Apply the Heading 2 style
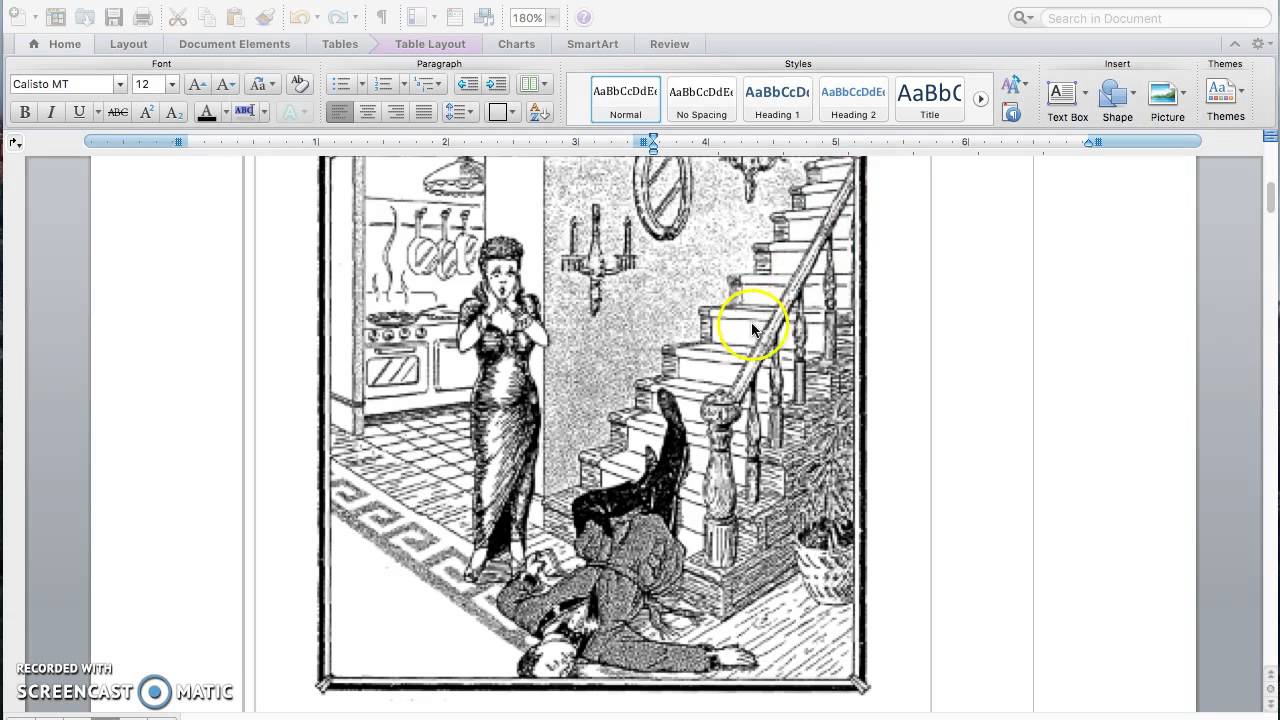1280x720 pixels. (853, 99)
